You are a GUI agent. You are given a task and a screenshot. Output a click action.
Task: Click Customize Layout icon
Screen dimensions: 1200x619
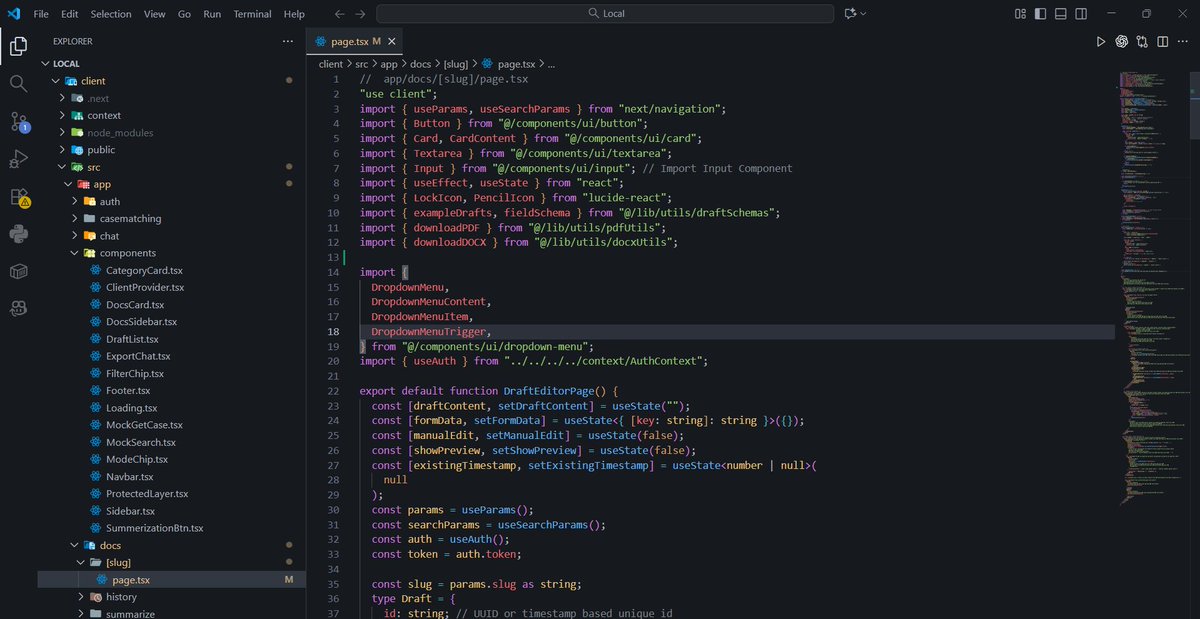pos(1020,14)
